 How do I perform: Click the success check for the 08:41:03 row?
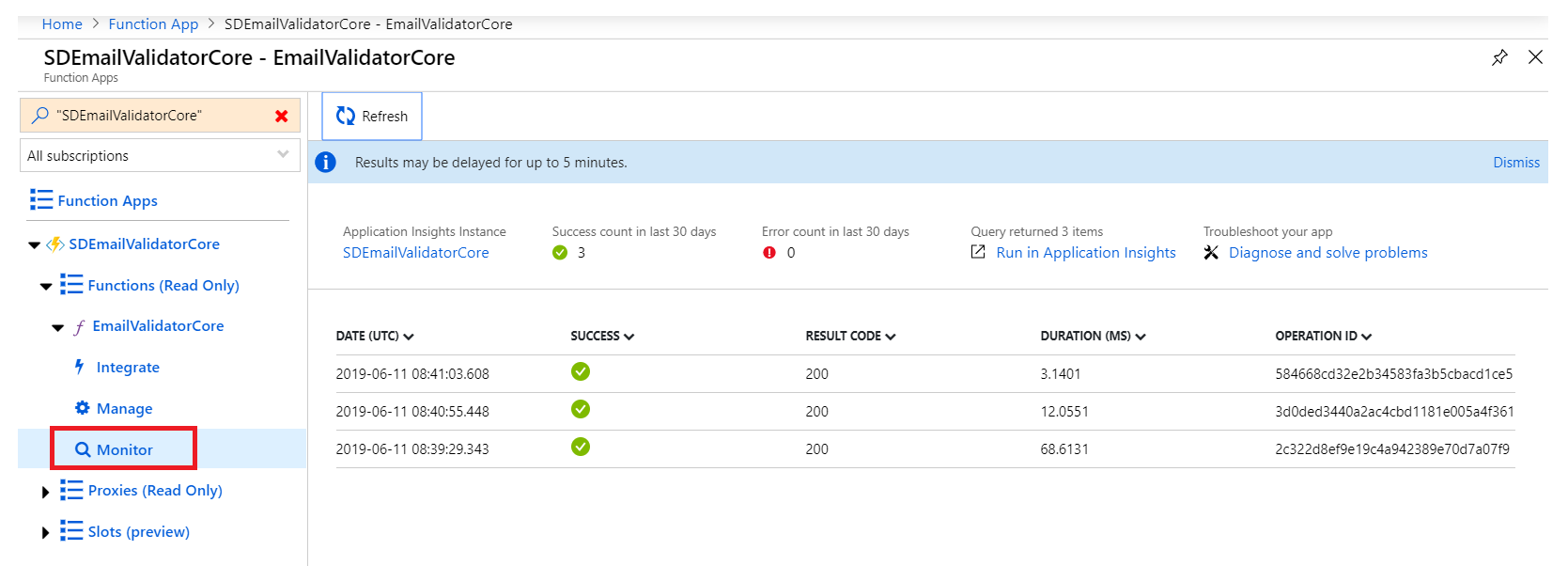pyautogui.click(x=581, y=371)
